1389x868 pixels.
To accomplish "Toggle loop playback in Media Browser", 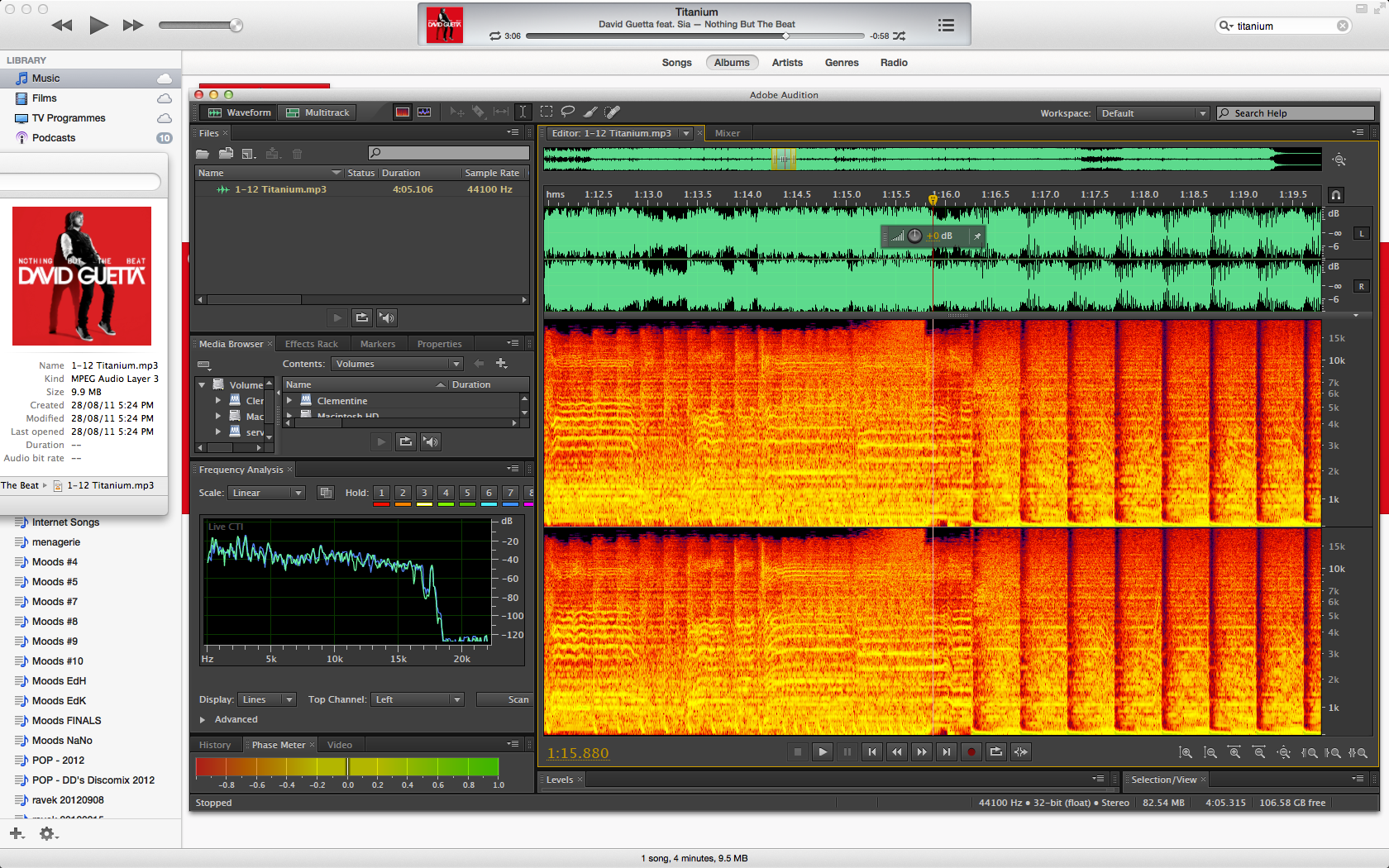I will click(406, 442).
